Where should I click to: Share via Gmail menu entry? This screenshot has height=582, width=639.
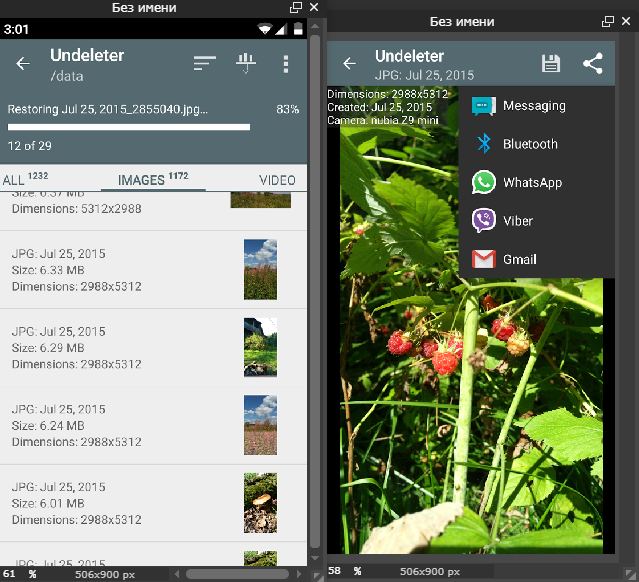click(537, 259)
